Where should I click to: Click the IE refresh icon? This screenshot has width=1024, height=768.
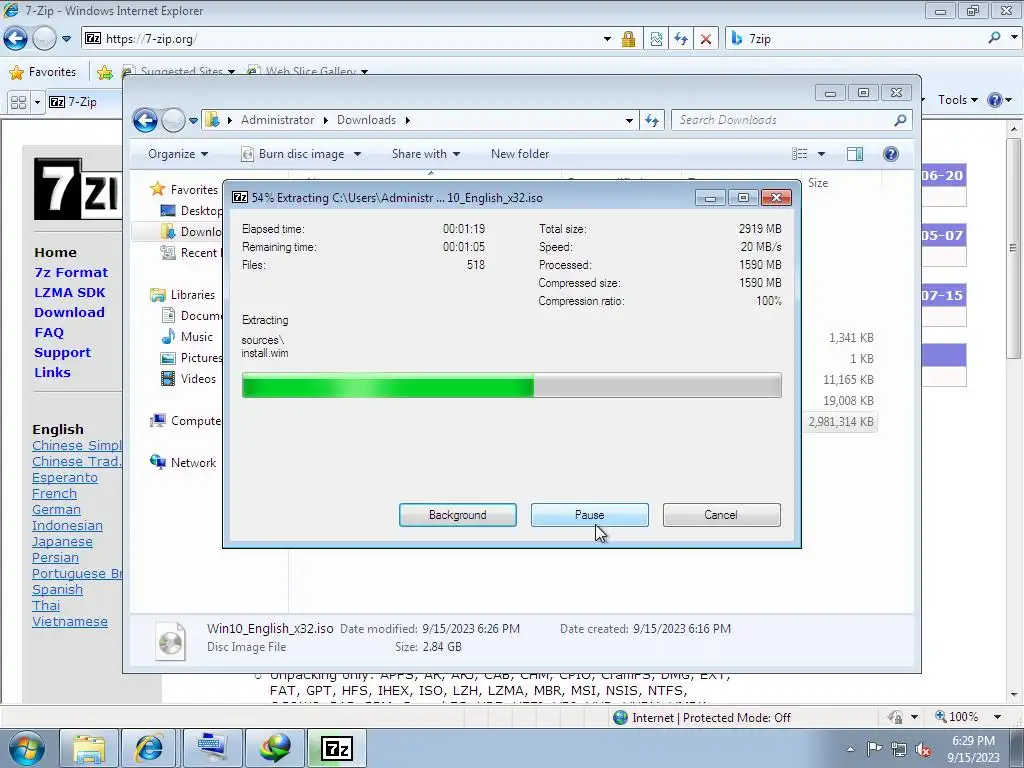point(681,39)
